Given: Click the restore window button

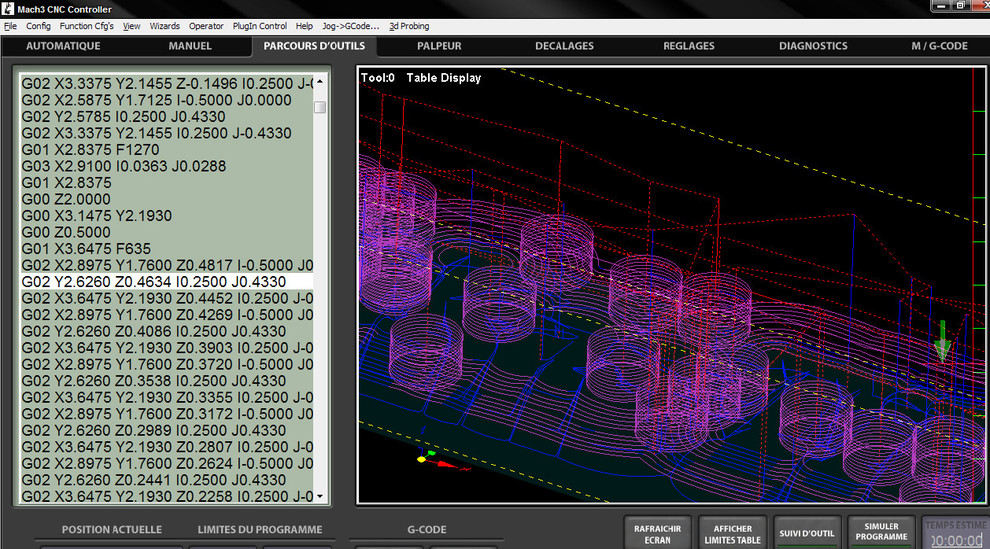Looking at the screenshot, I should [x=960, y=6].
